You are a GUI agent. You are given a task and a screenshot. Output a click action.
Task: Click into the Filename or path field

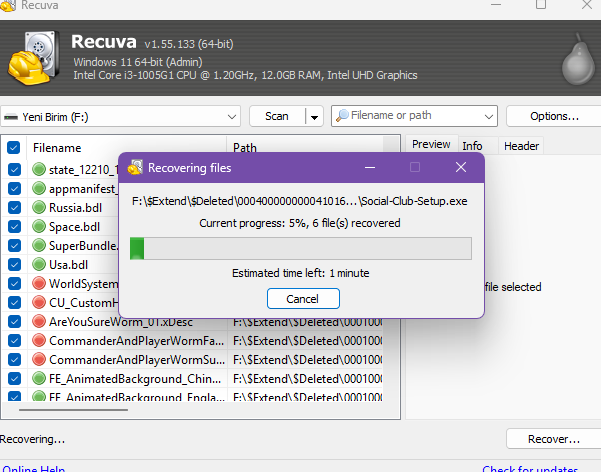pyautogui.click(x=414, y=116)
